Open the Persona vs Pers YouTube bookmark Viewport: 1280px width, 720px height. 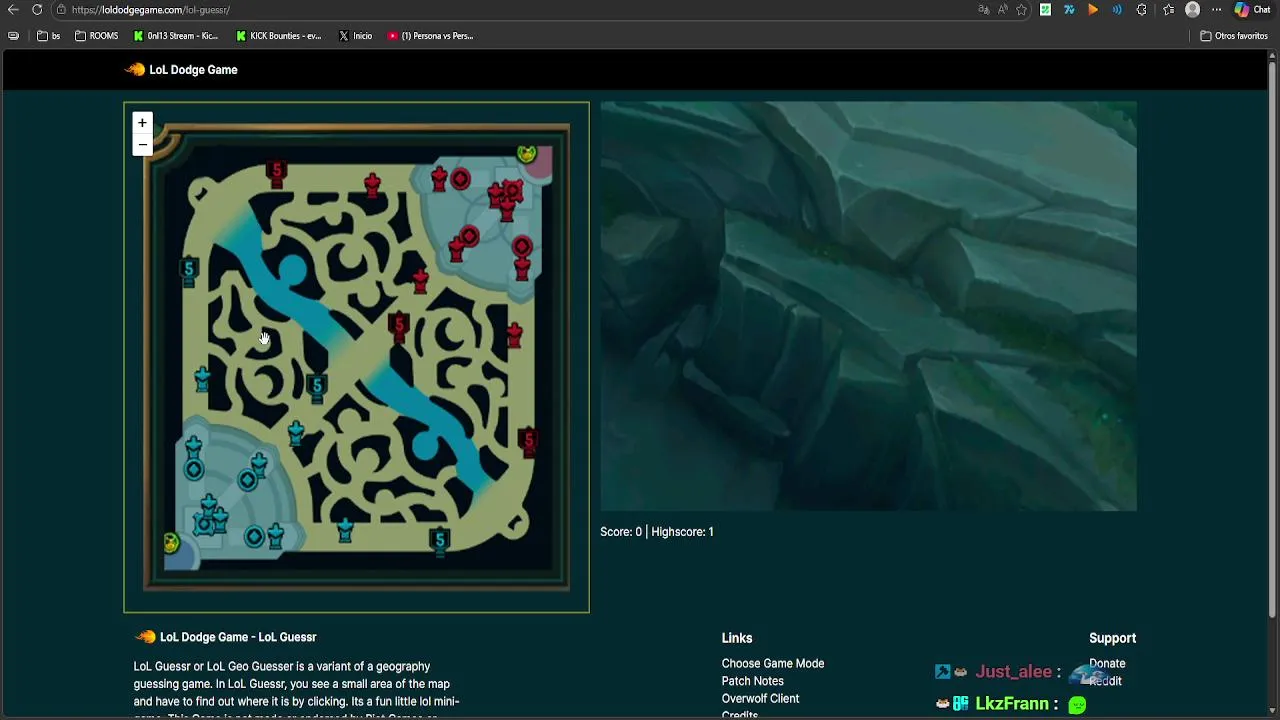(x=430, y=36)
